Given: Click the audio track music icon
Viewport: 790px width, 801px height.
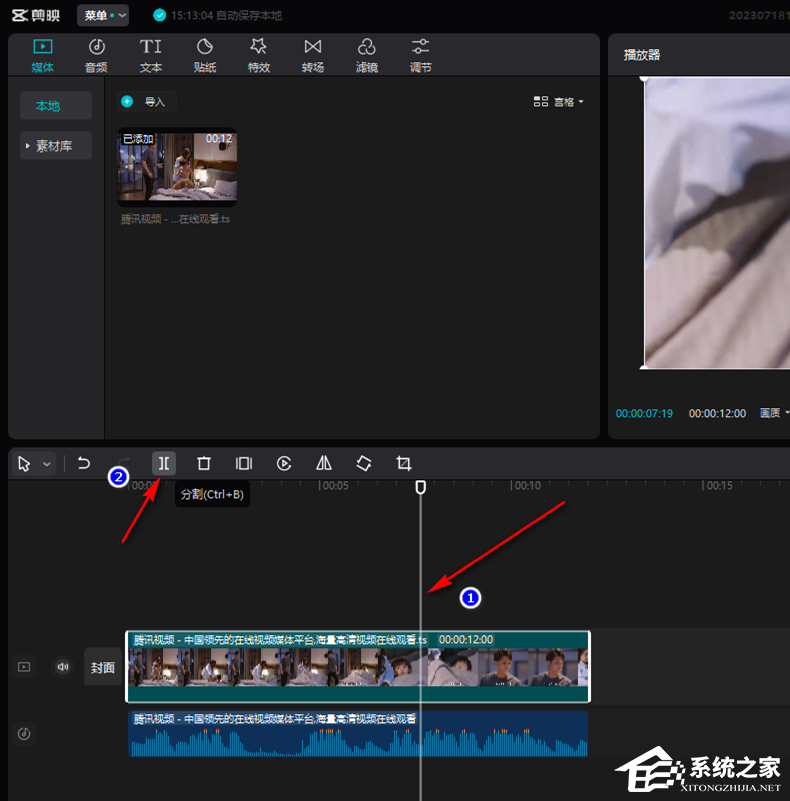Looking at the screenshot, I should (24, 734).
